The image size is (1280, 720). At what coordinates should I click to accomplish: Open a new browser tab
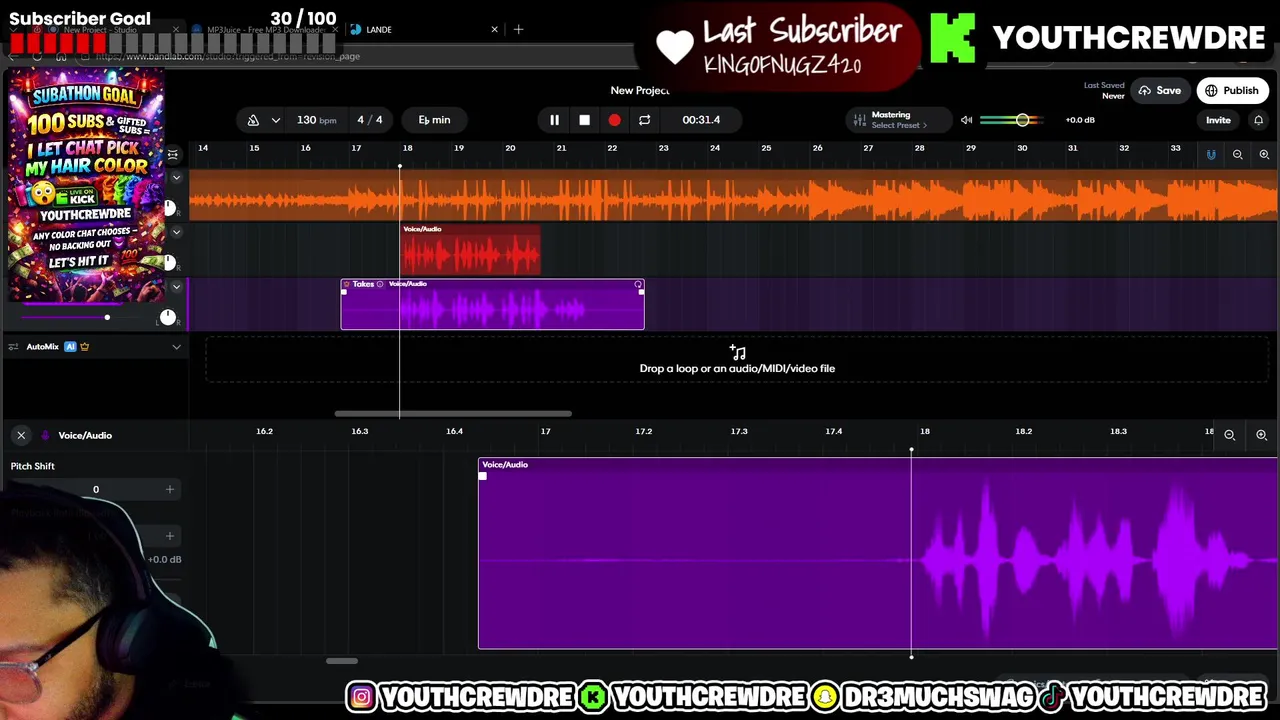(518, 29)
